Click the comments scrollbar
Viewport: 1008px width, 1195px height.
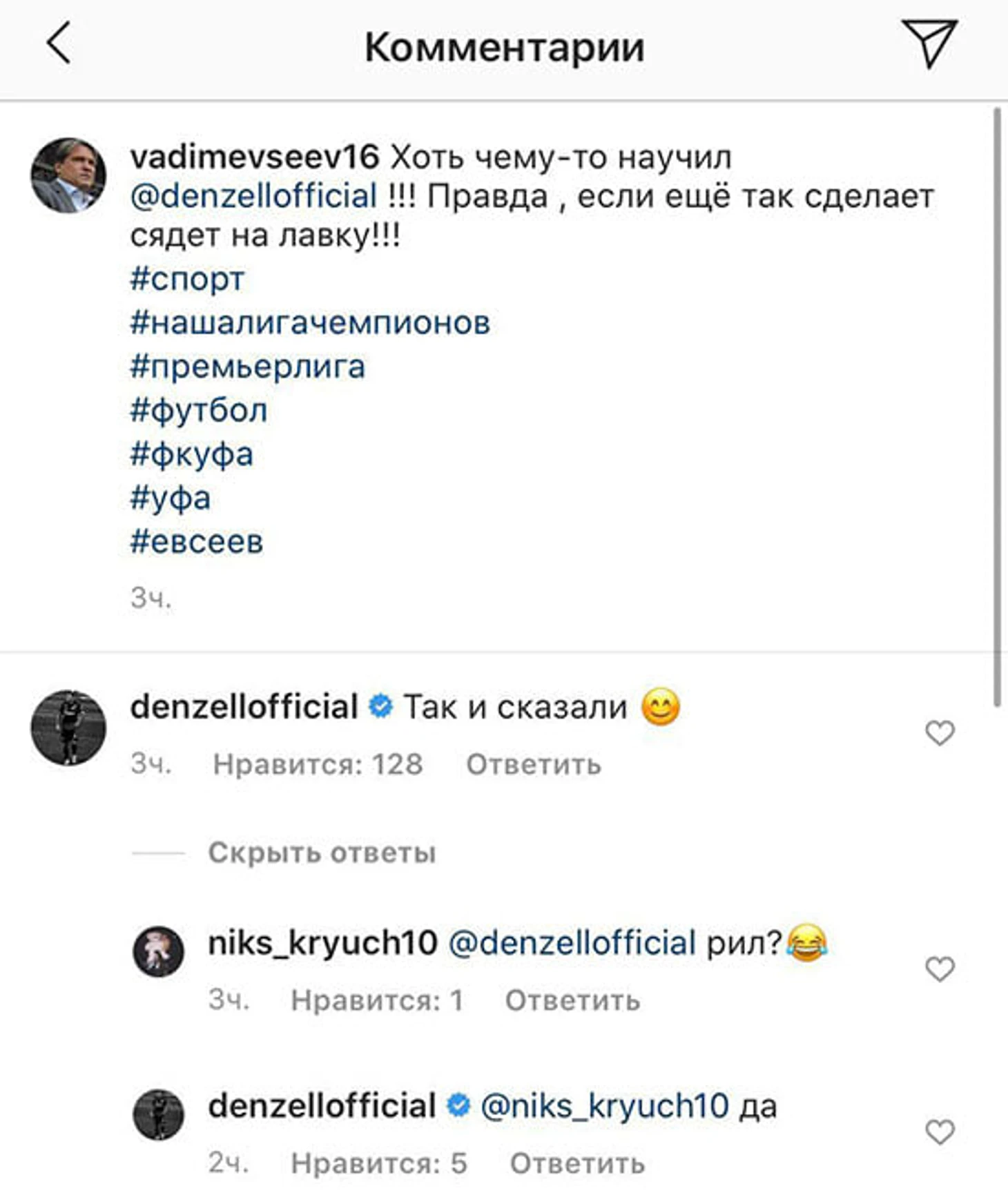(996, 407)
